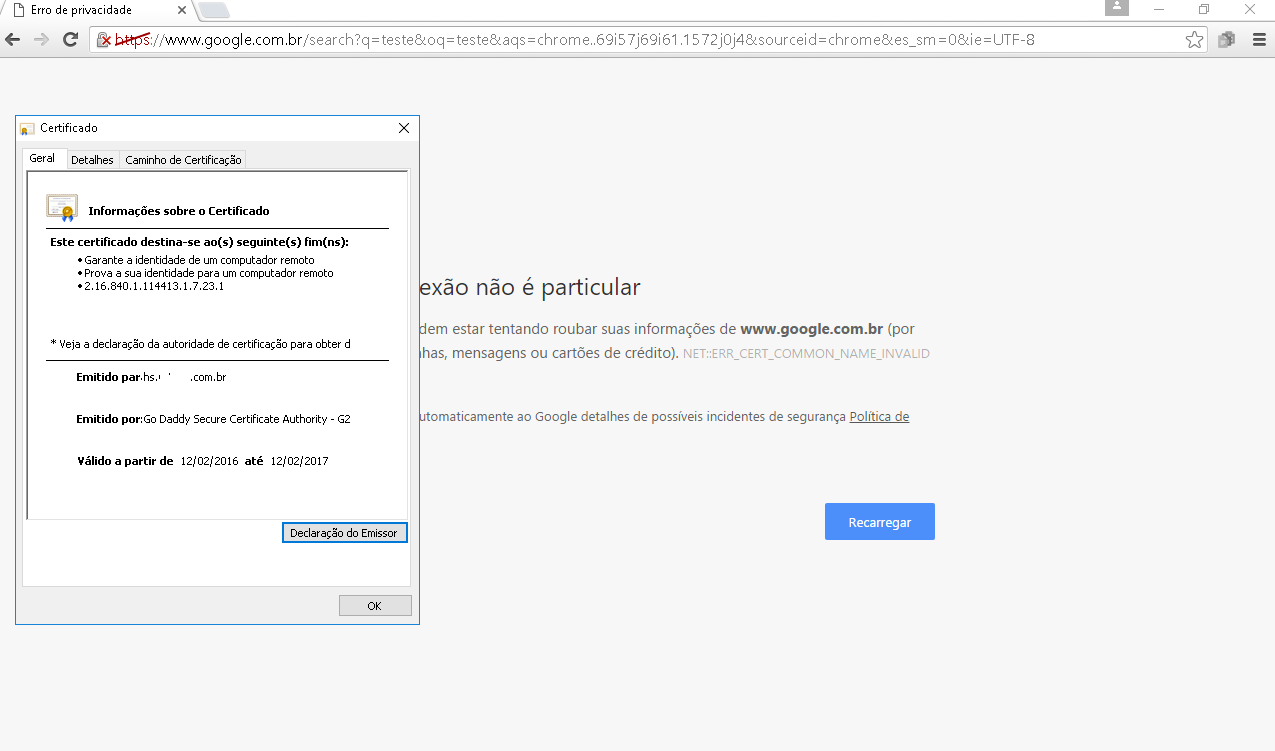The height and width of the screenshot is (751, 1275).
Task: Bookmark this page with the star icon
Action: (x=1194, y=40)
